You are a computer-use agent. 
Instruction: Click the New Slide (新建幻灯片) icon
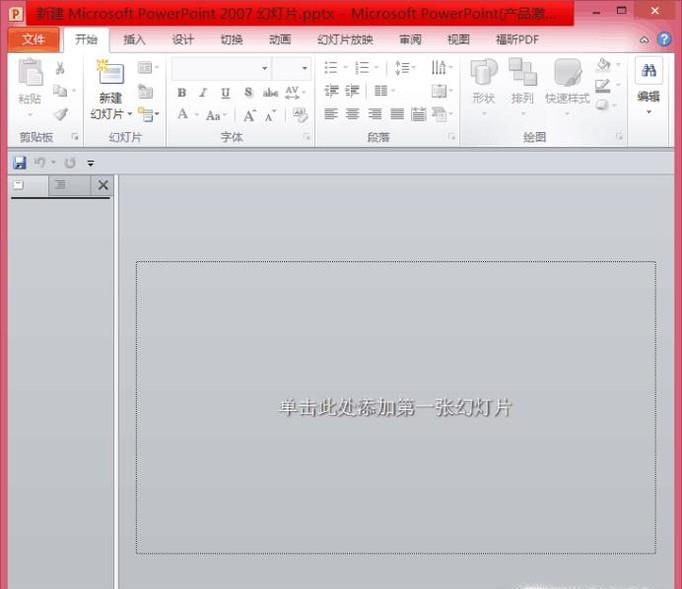click(x=110, y=76)
